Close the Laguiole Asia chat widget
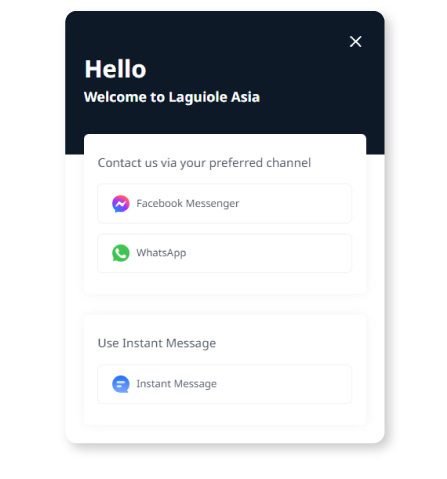The image size is (447, 479). click(x=356, y=42)
